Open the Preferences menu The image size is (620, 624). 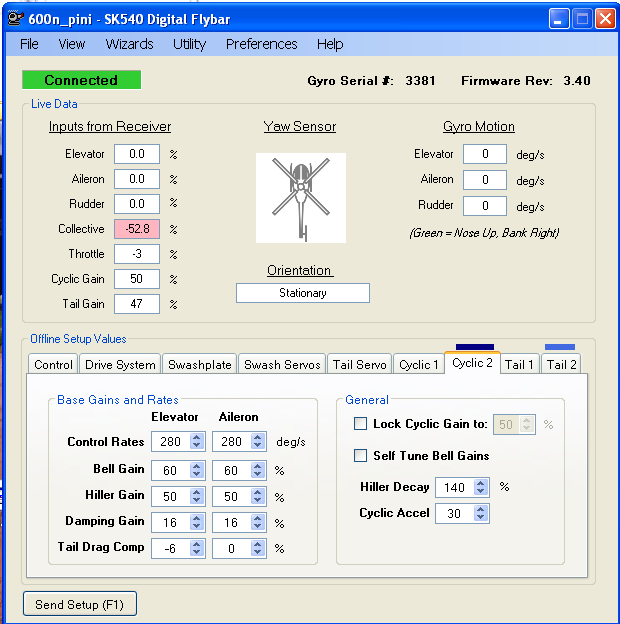point(261,44)
